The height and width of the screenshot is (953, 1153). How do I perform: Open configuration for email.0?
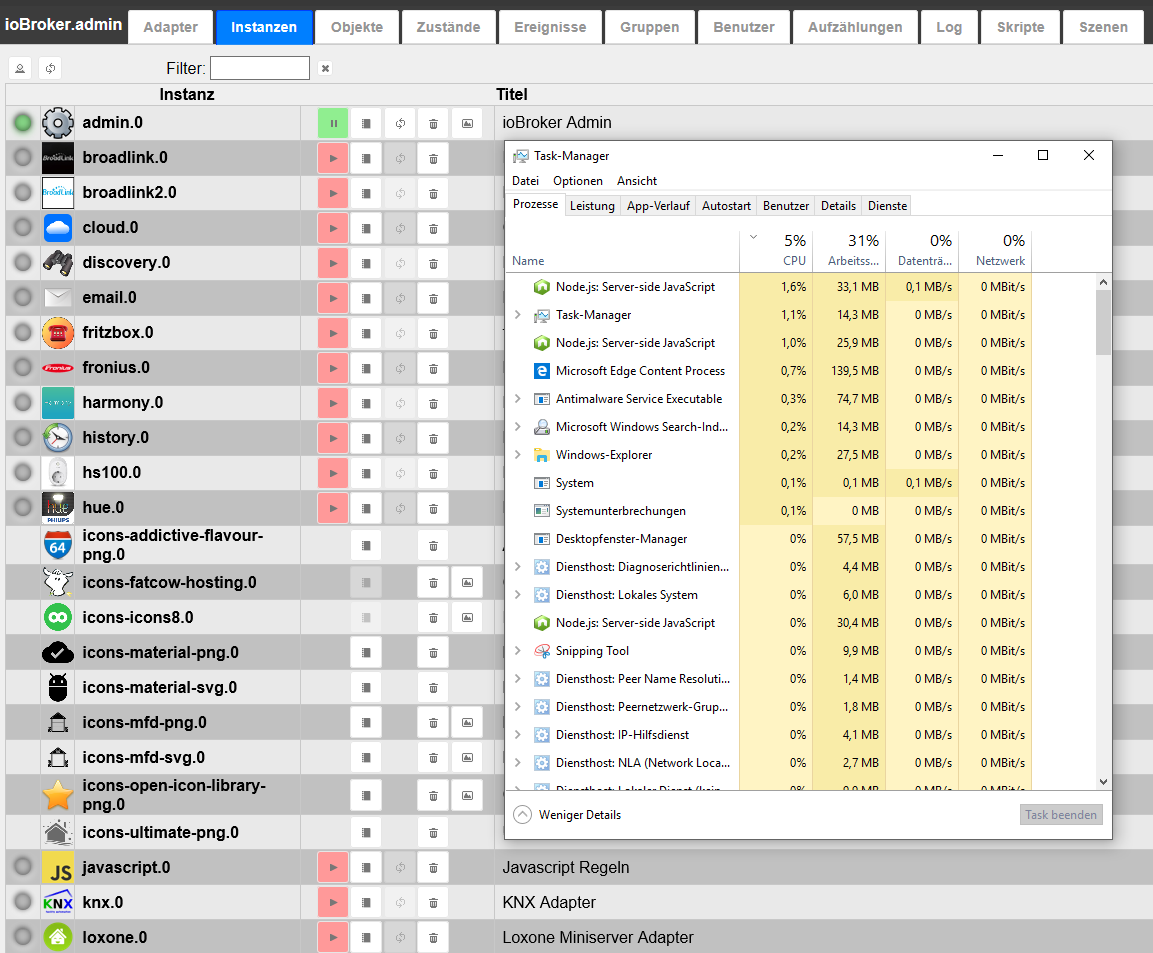tap(366, 298)
